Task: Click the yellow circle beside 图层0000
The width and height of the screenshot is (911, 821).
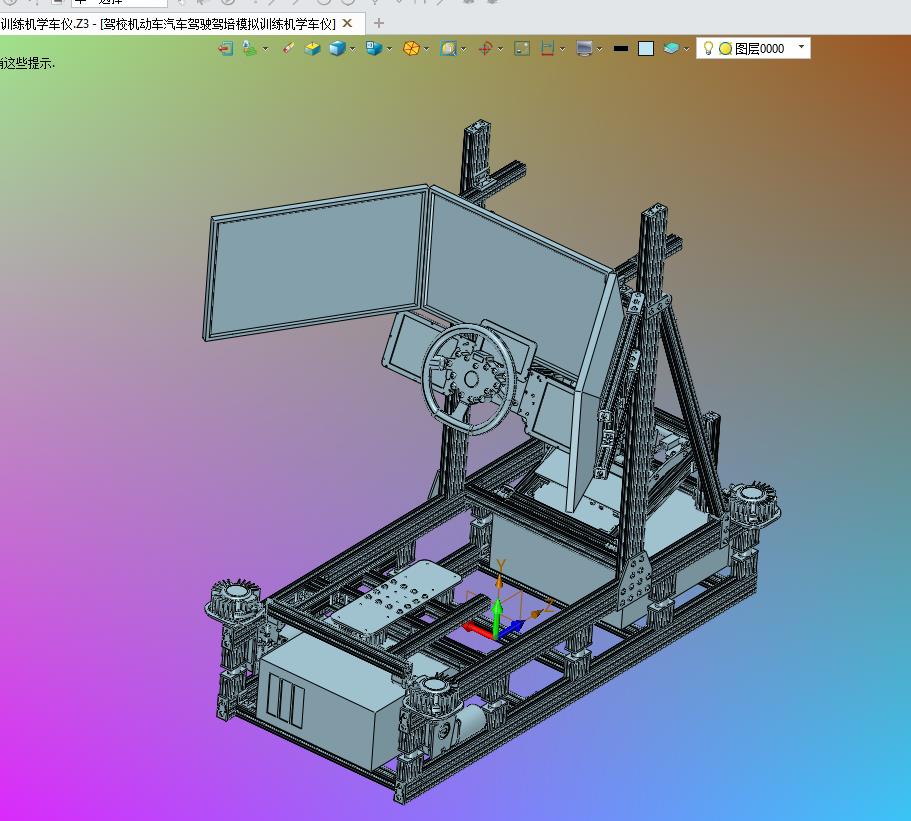Action: point(725,49)
